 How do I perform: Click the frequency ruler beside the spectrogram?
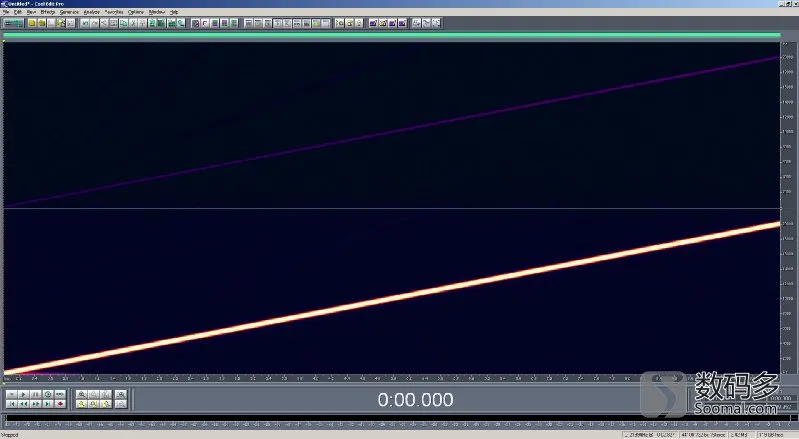coord(787,208)
